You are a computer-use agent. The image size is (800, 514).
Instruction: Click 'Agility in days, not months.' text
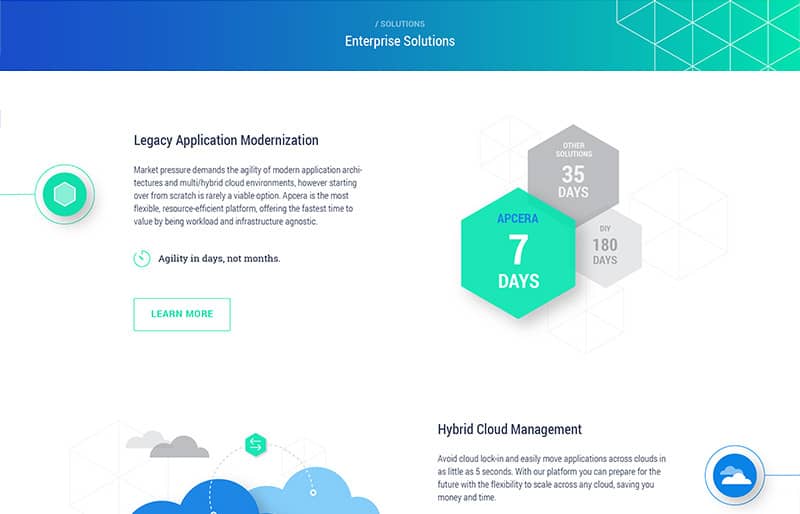pyautogui.click(x=219, y=258)
